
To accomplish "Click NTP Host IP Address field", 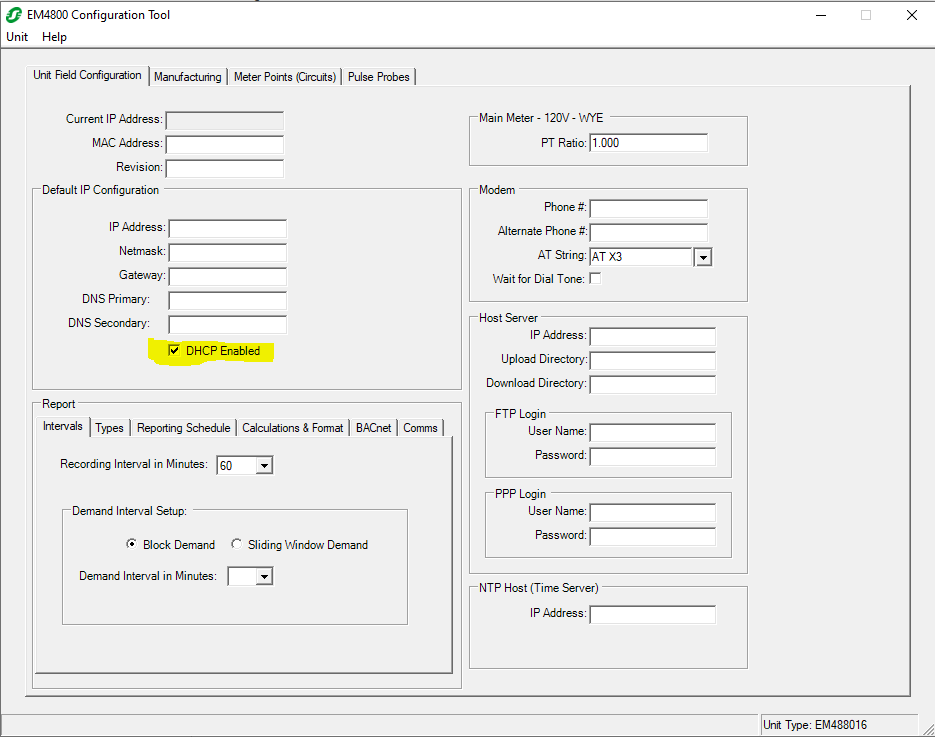I will (x=652, y=614).
